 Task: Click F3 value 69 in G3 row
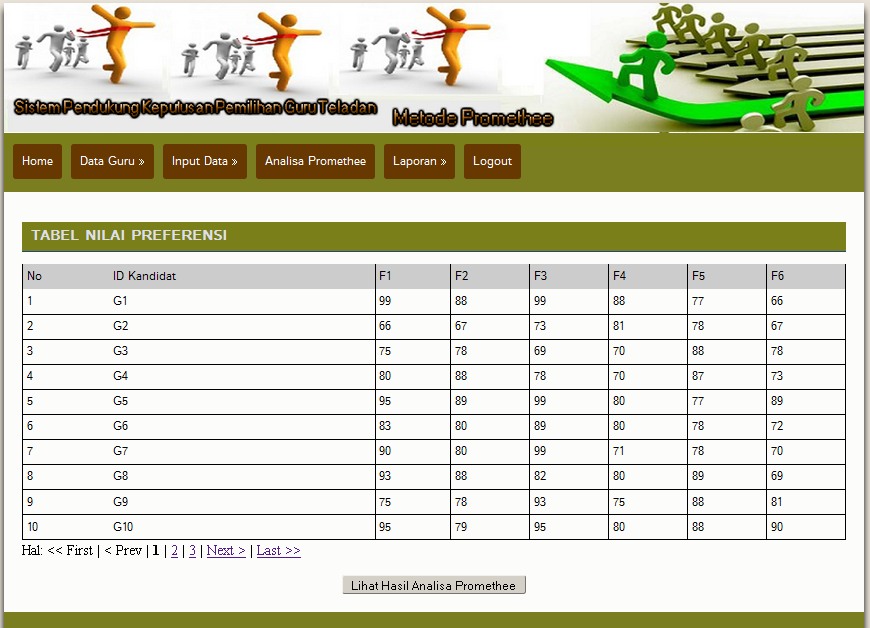click(569, 351)
